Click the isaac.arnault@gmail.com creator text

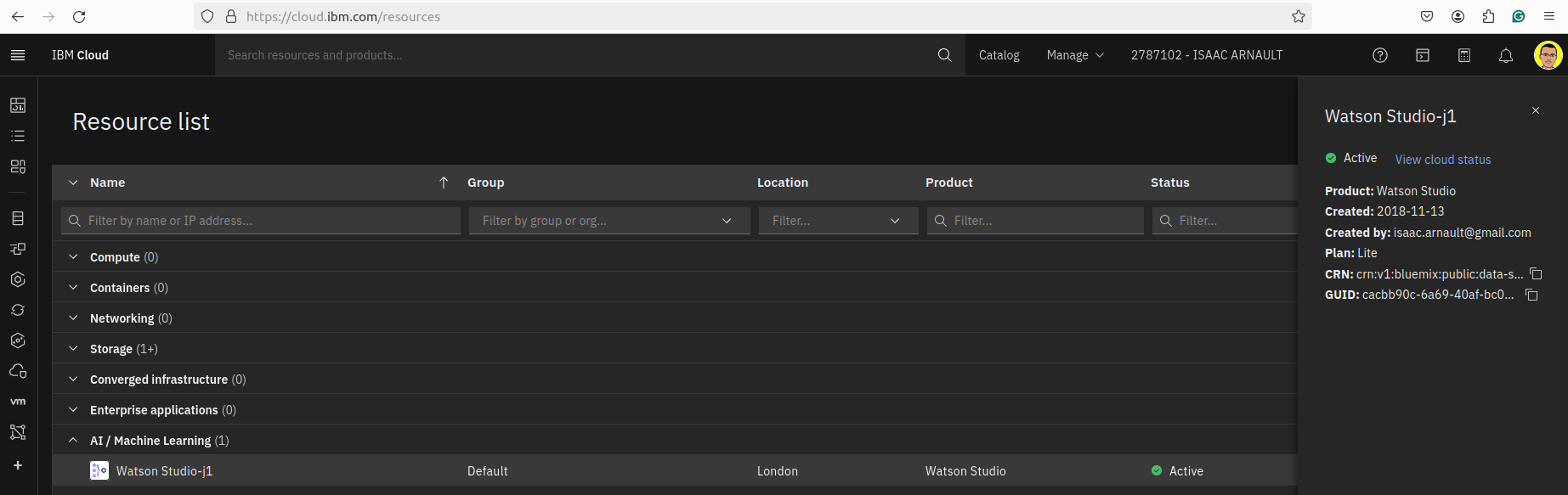click(1463, 233)
